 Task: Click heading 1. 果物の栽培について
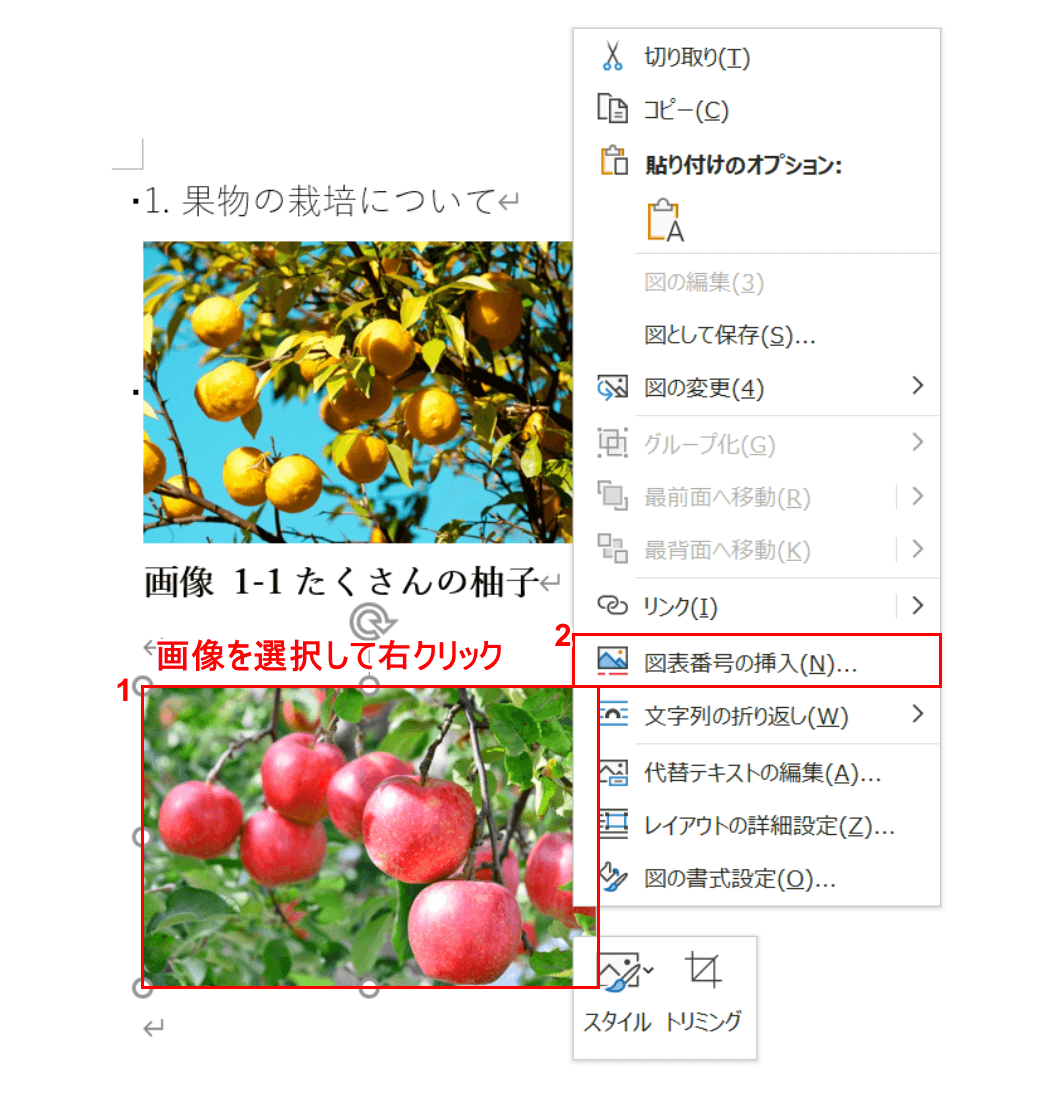click(x=321, y=201)
